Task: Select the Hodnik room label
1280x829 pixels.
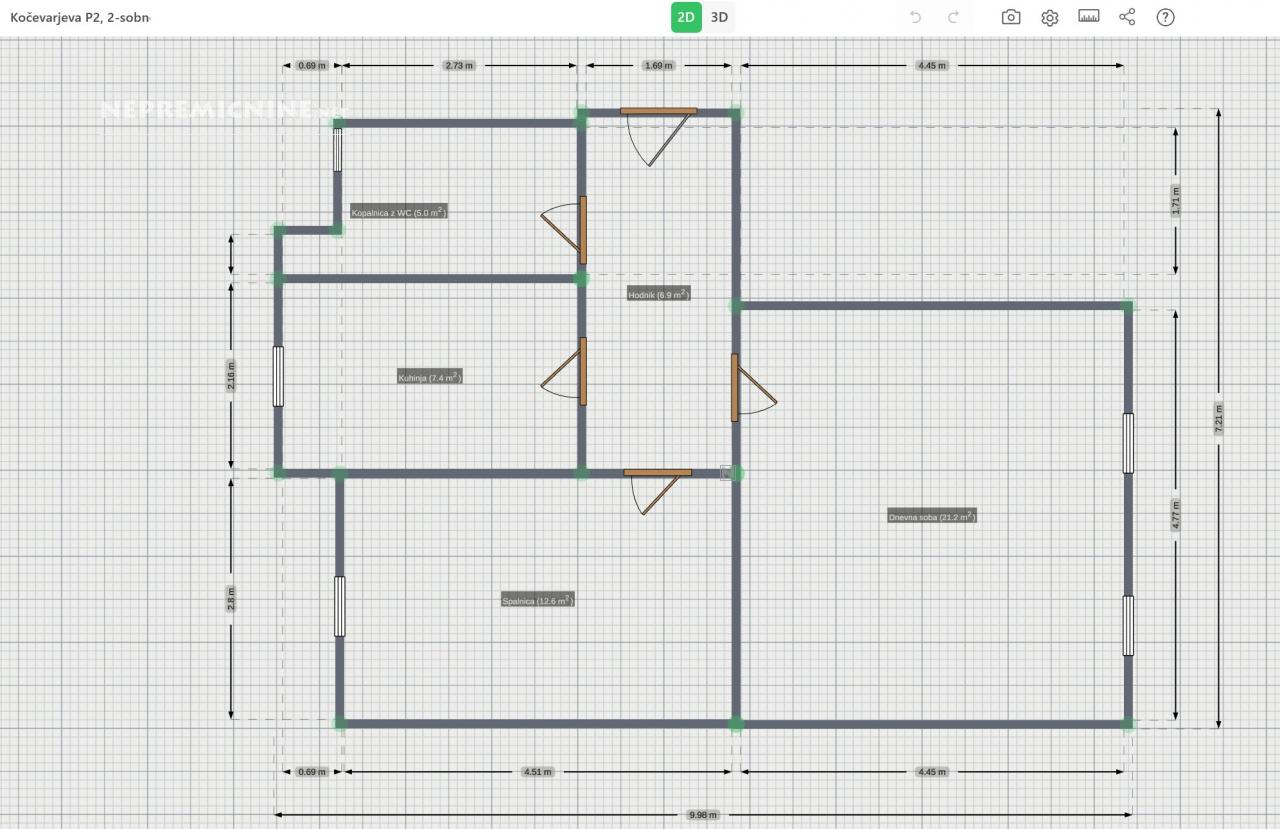Action: [658, 295]
